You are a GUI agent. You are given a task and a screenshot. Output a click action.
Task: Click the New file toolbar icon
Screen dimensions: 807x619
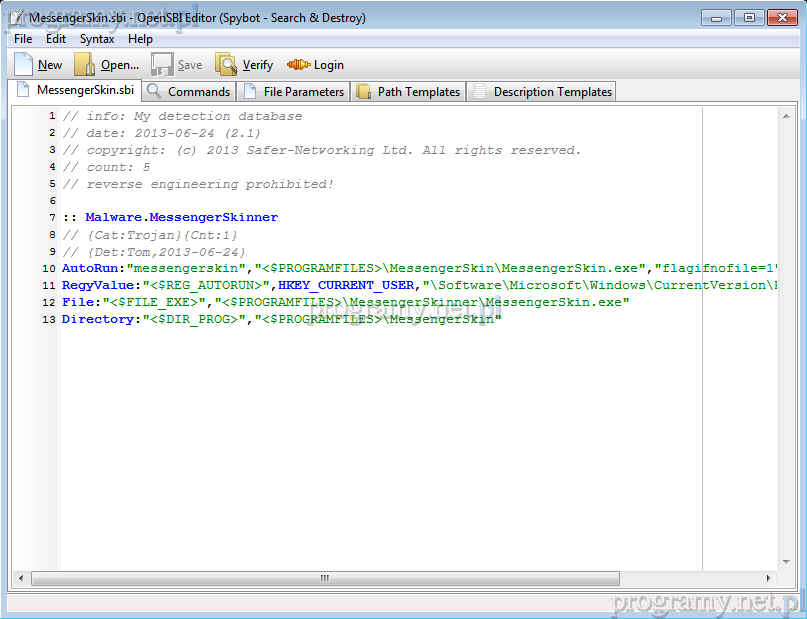click(x=24, y=65)
